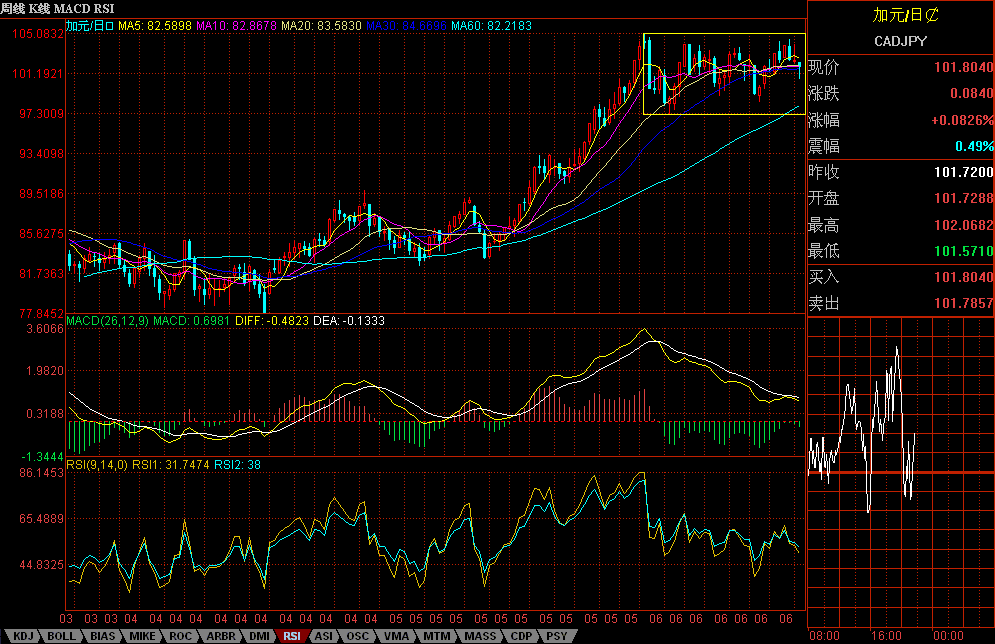The height and width of the screenshot is (644, 995).
Task: Click the 最低 value 101.5710
Action: coord(963,251)
